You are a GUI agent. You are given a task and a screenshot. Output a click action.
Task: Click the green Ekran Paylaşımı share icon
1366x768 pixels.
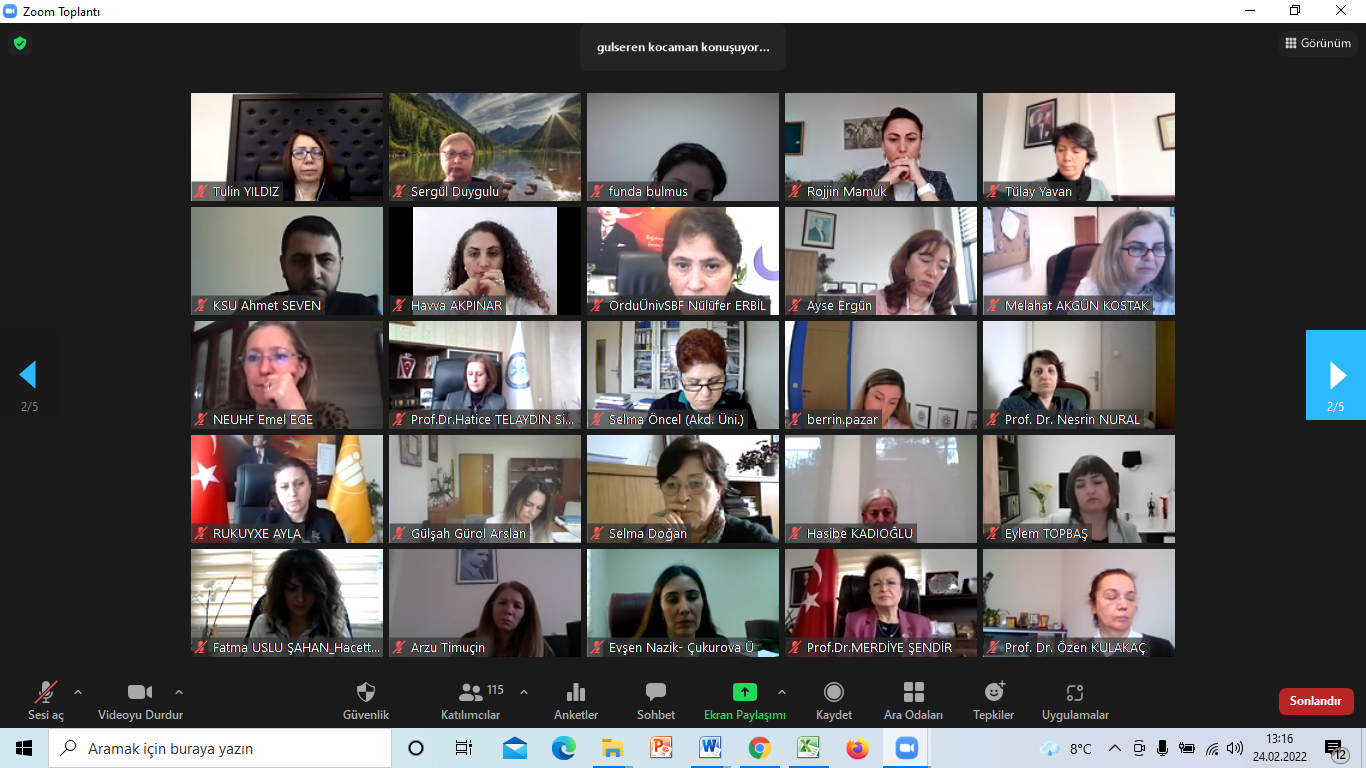tap(745, 692)
